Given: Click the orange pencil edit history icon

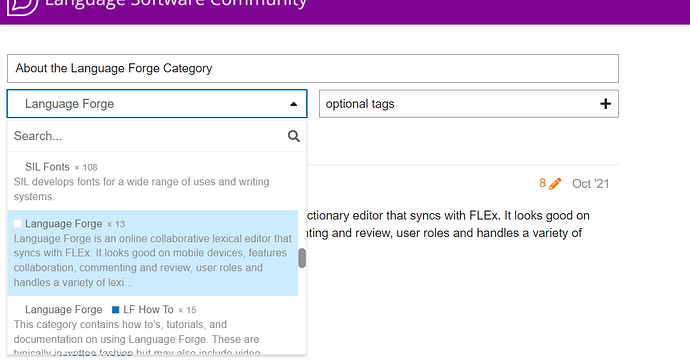Looking at the screenshot, I should pyautogui.click(x=555, y=184).
